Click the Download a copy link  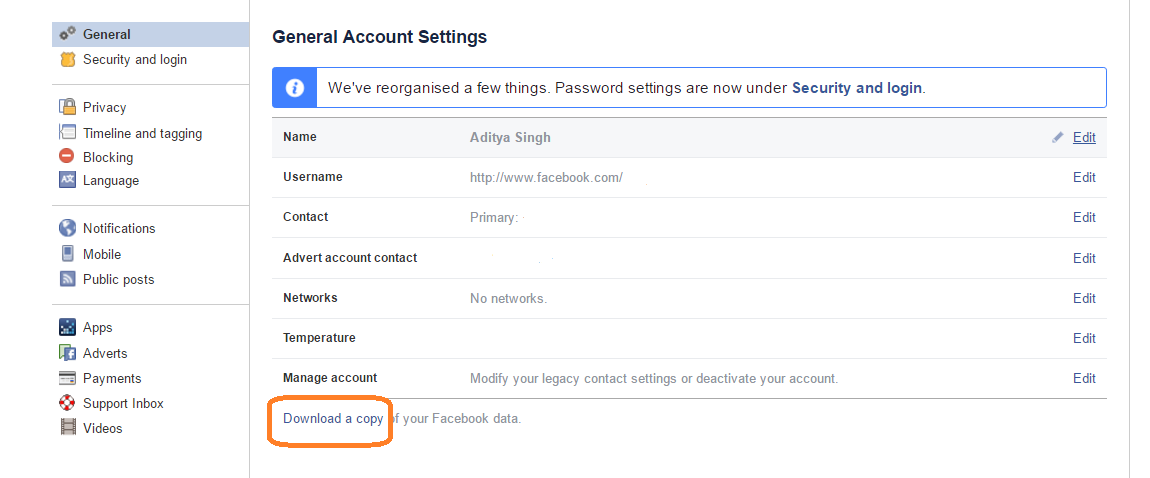[x=333, y=419]
